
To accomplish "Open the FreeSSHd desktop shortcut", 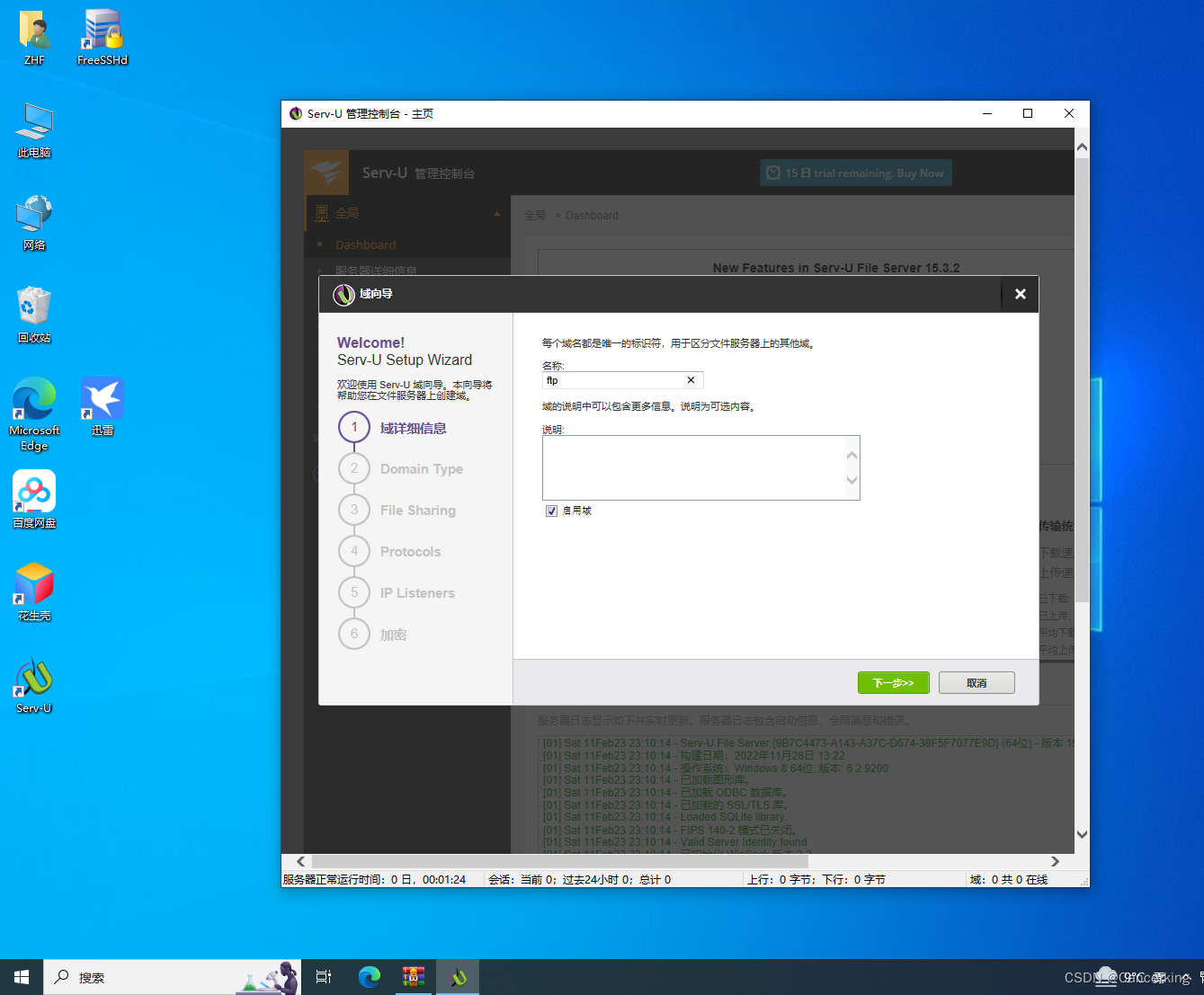I will pos(103,37).
